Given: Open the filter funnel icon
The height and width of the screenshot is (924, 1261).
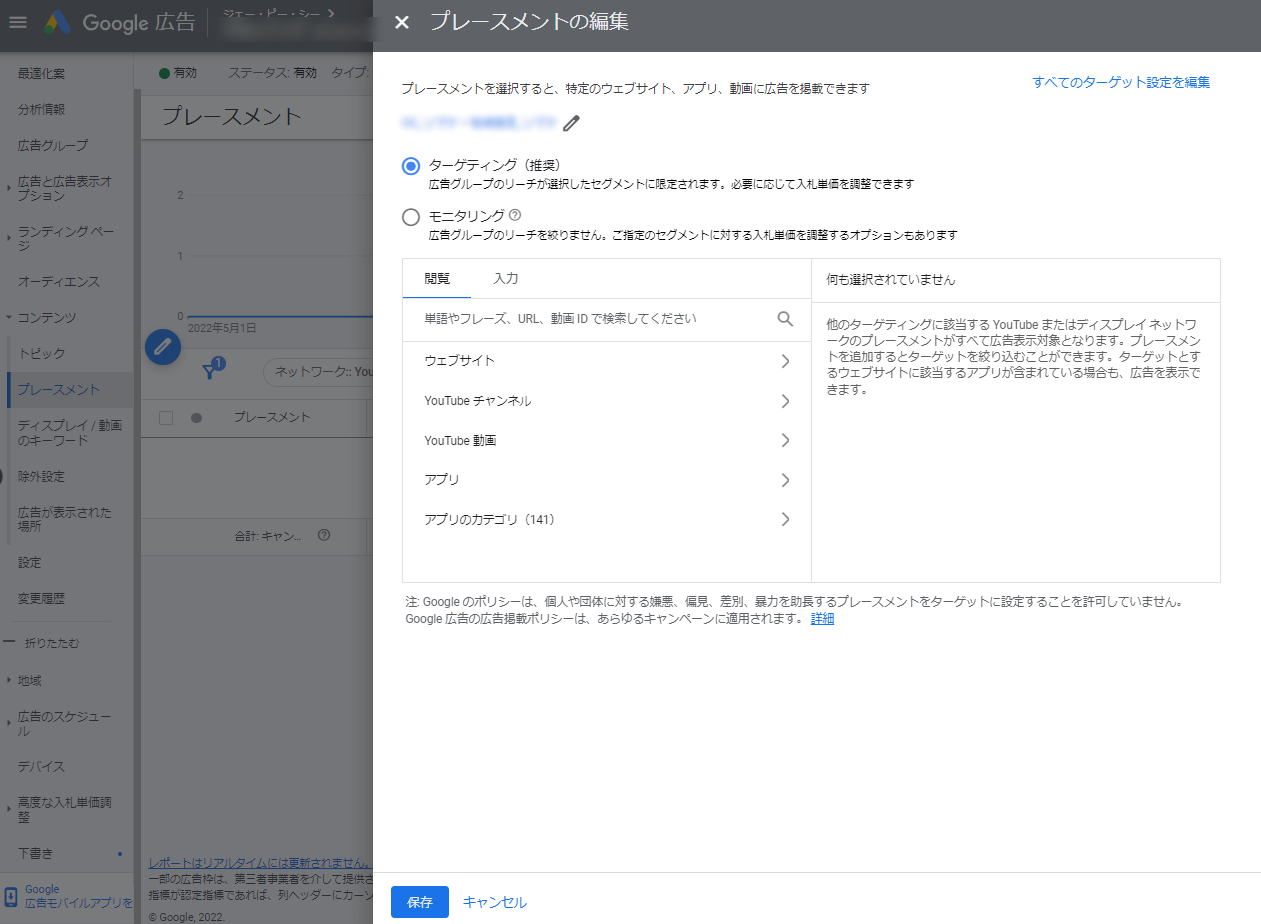Looking at the screenshot, I should [x=211, y=370].
